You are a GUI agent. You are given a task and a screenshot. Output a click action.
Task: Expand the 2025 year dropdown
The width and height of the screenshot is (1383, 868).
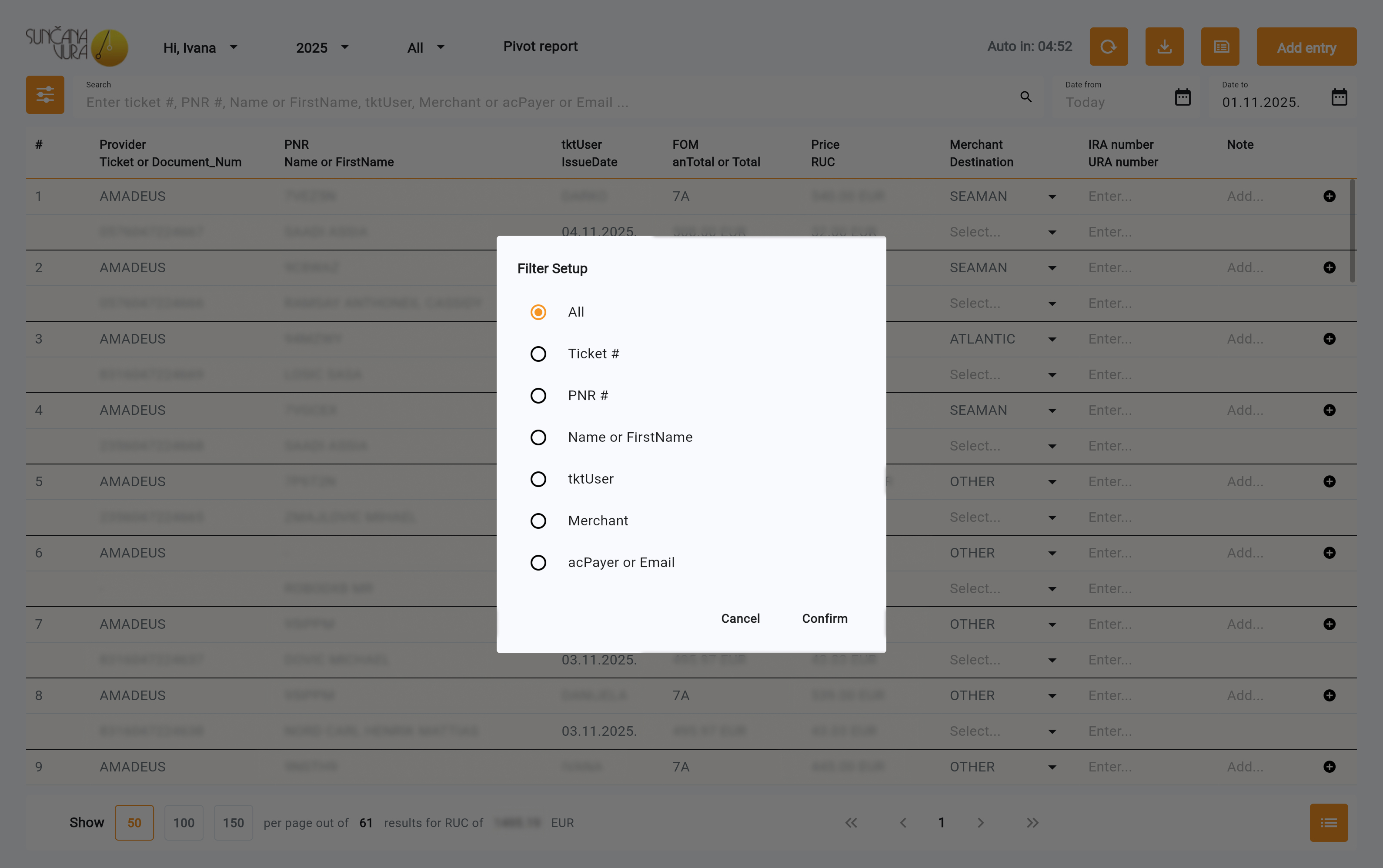coord(322,48)
